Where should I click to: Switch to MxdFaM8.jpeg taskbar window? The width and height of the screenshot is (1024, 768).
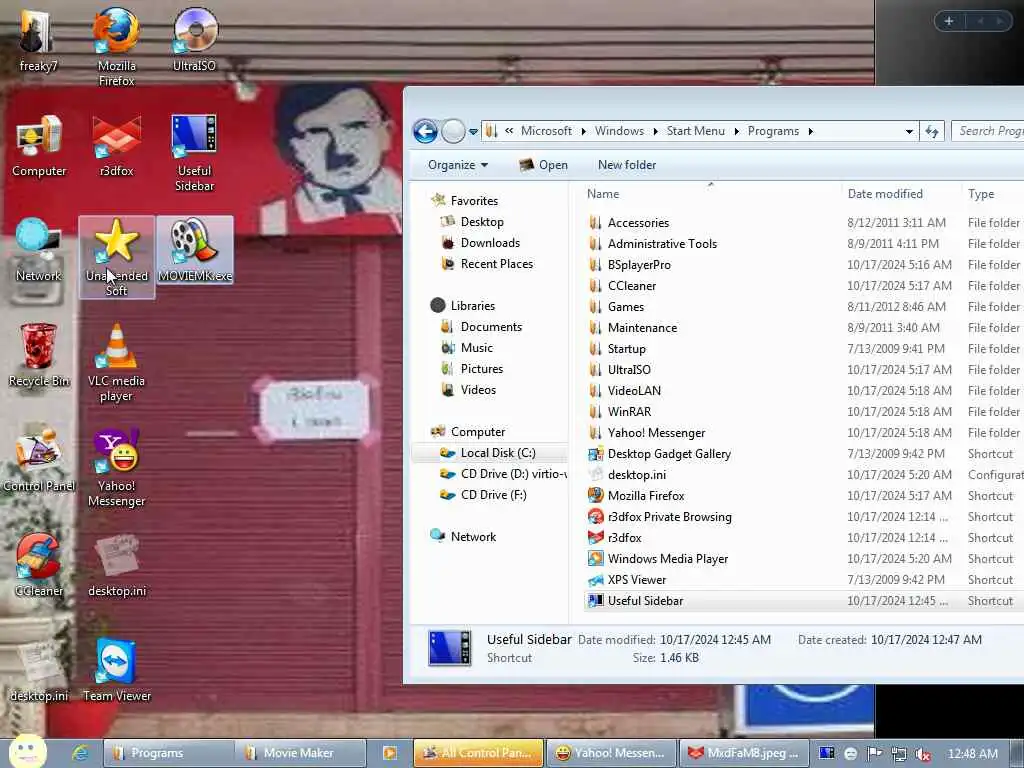(744, 753)
